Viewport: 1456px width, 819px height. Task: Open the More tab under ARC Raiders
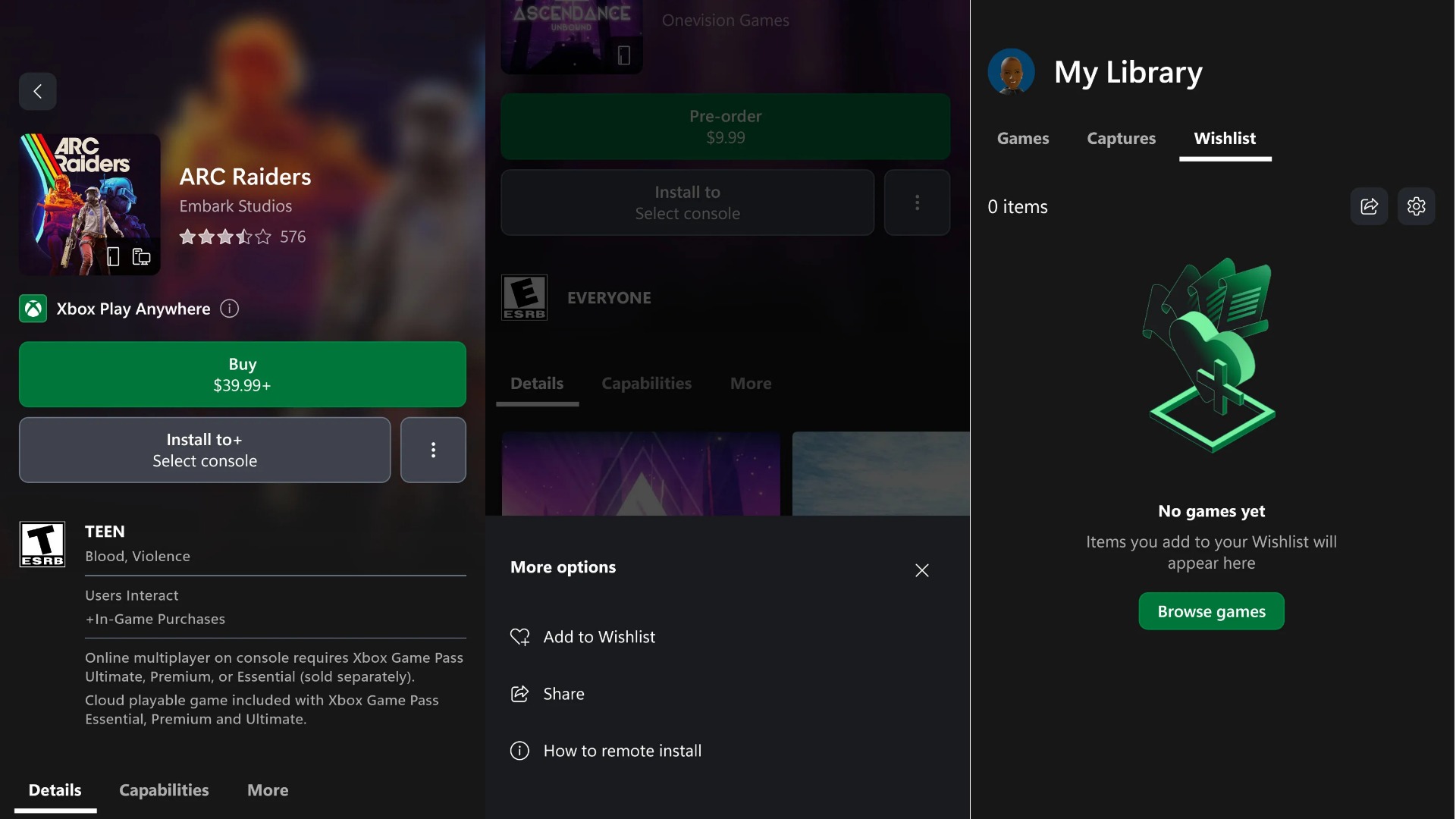point(268,790)
